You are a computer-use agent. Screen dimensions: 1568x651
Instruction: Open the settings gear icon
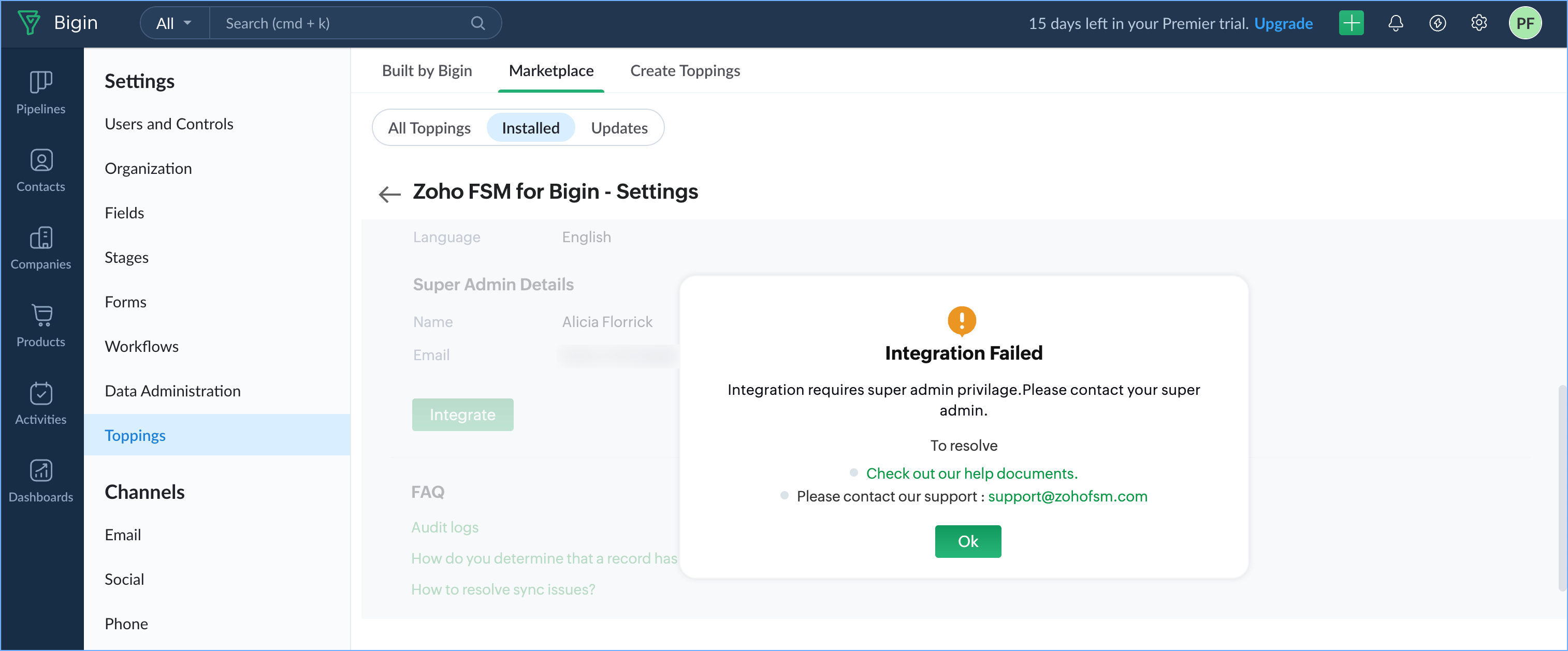coord(1478,23)
